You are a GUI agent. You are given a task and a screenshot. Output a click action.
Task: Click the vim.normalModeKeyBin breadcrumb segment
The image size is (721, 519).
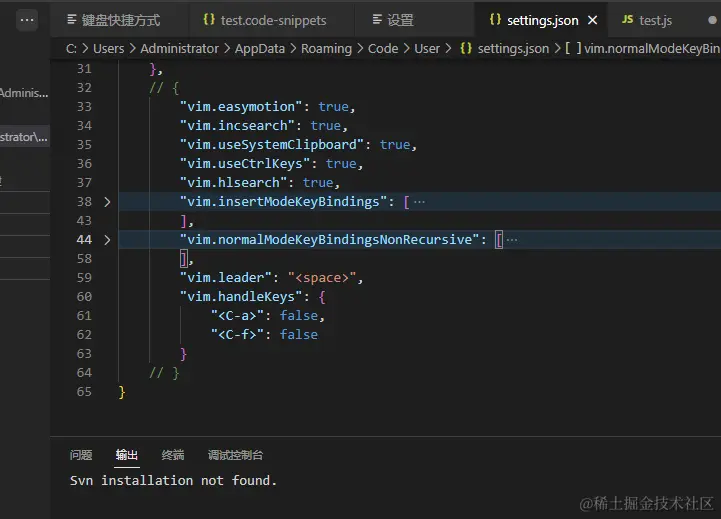(x=652, y=49)
